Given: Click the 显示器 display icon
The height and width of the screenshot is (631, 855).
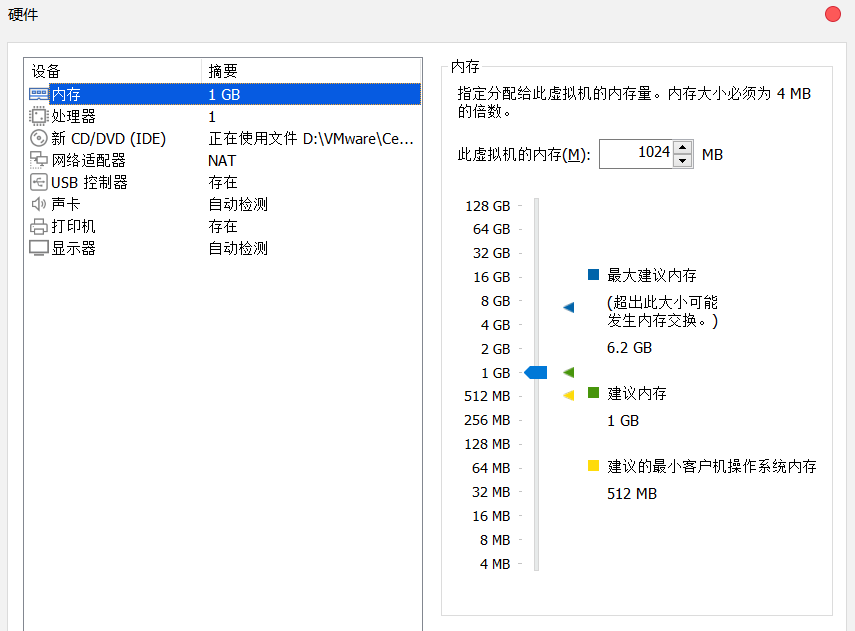Looking at the screenshot, I should coord(38,247).
